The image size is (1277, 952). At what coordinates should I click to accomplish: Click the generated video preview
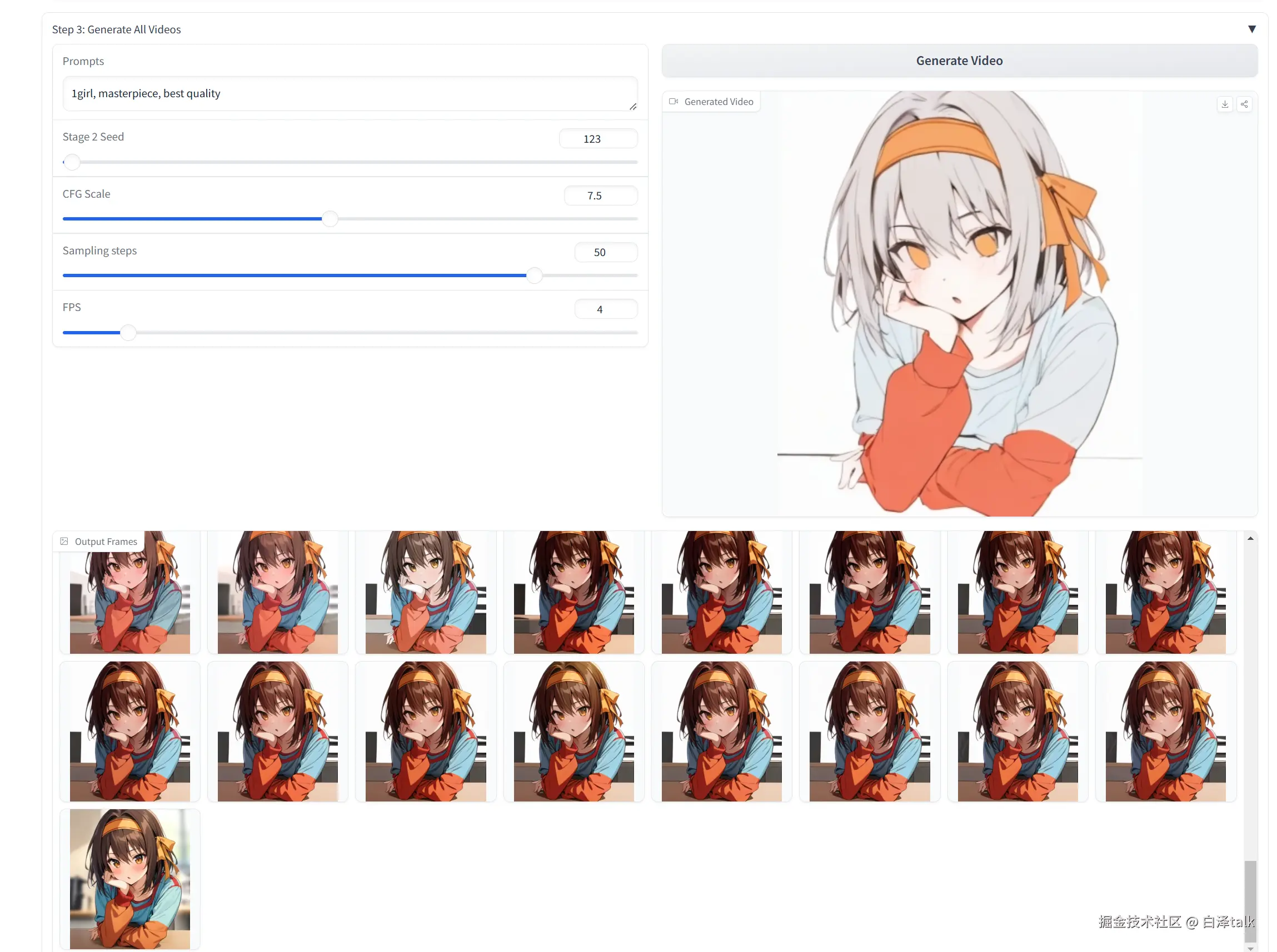tap(959, 304)
